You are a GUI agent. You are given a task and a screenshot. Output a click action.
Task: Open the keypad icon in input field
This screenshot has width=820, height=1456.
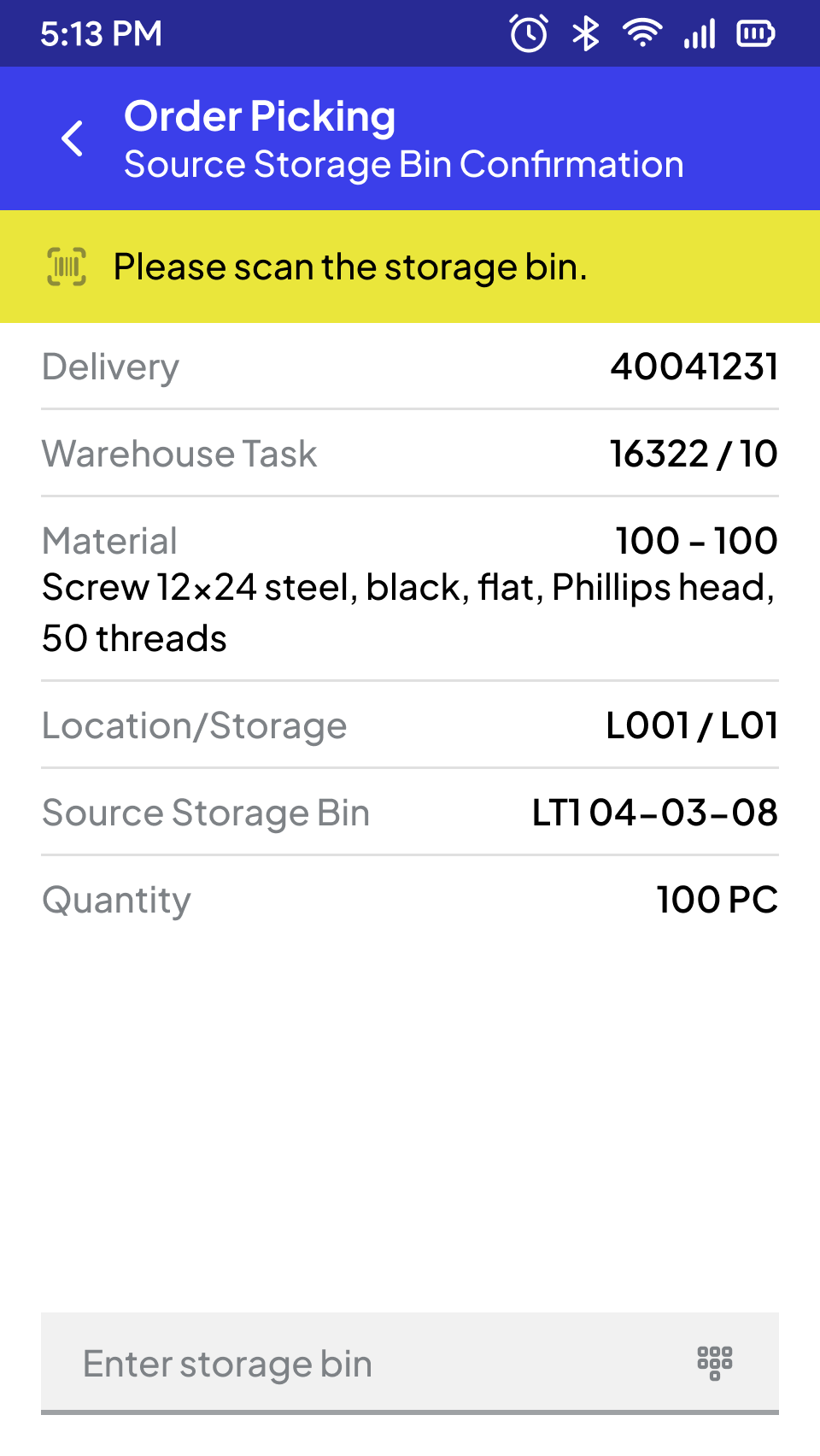point(715,1363)
